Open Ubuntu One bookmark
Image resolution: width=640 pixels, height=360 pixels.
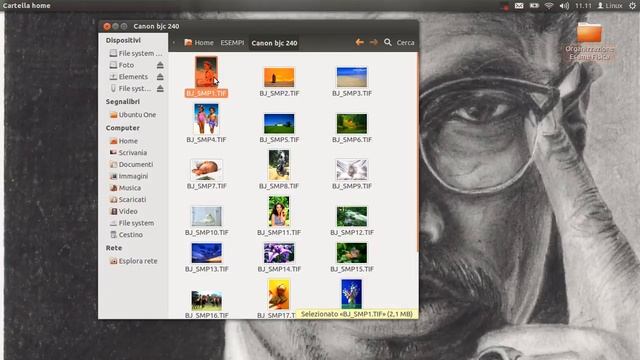point(133,115)
